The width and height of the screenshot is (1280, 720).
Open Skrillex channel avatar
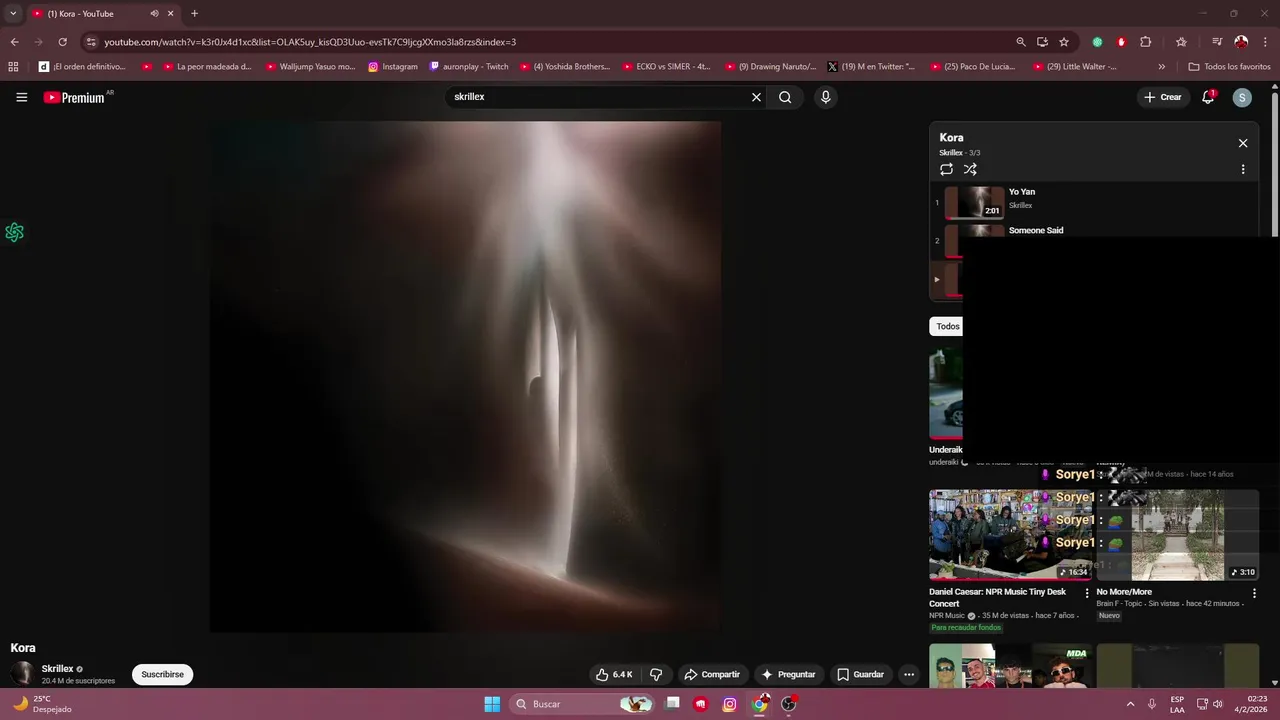click(x=22, y=674)
